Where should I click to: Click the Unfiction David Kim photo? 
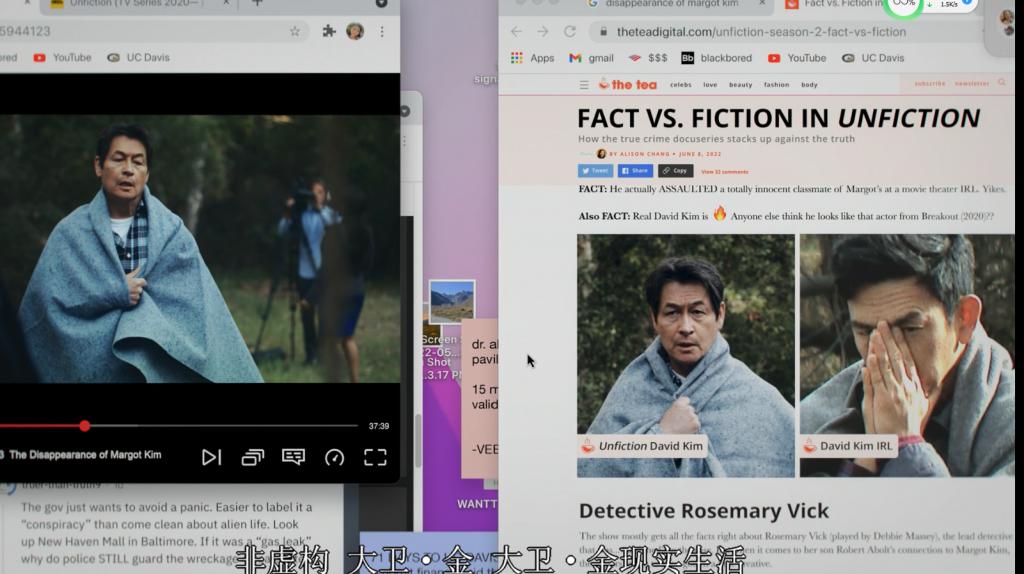686,356
